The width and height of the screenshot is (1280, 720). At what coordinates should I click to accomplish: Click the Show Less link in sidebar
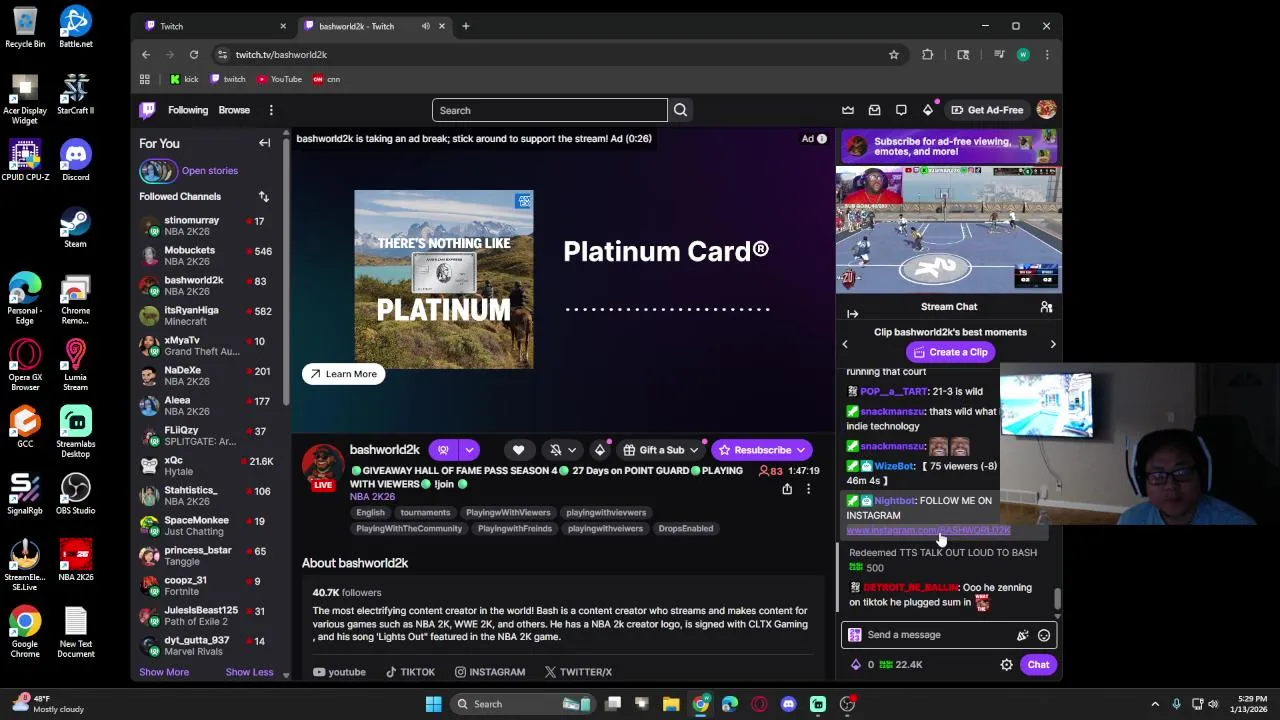pyautogui.click(x=249, y=672)
